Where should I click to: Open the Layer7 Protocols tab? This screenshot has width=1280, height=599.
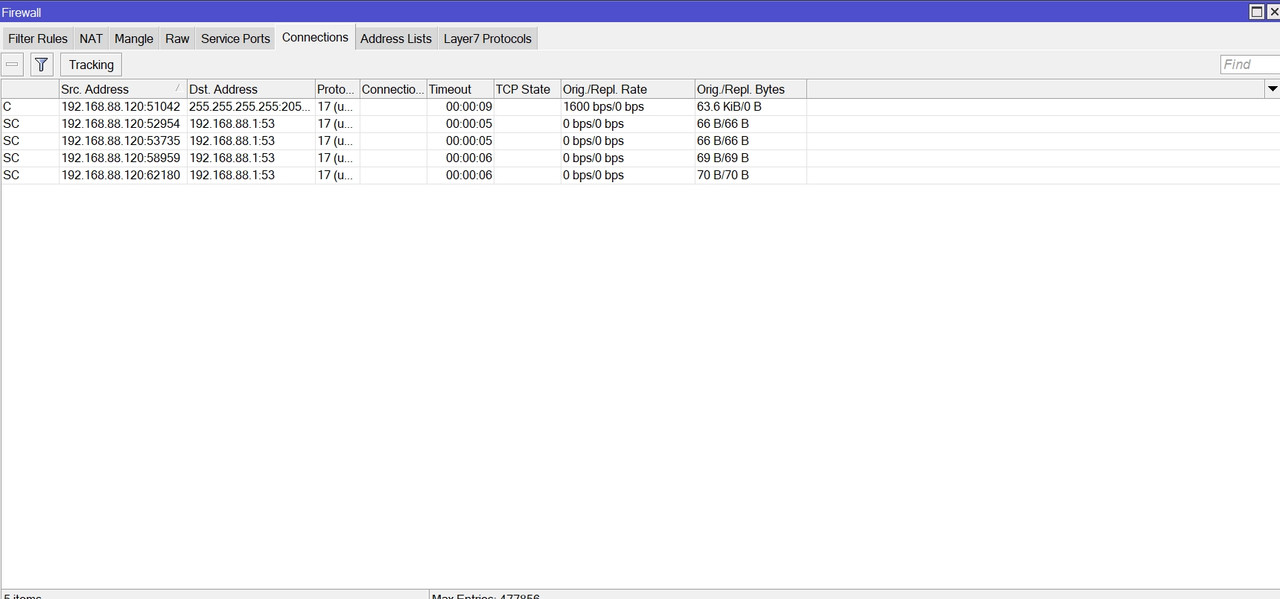tap(487, 38)
